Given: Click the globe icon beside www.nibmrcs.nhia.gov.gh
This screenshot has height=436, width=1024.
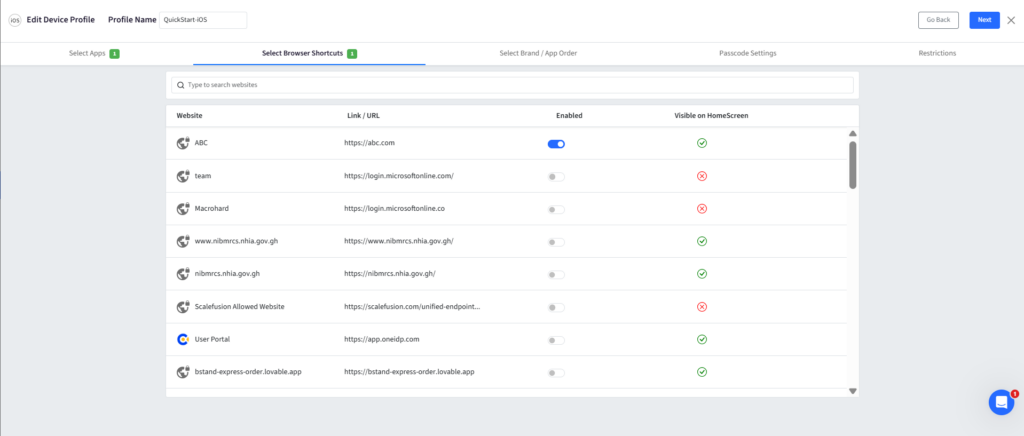Looking at the screenshot, I should click(x=183, y=241).
